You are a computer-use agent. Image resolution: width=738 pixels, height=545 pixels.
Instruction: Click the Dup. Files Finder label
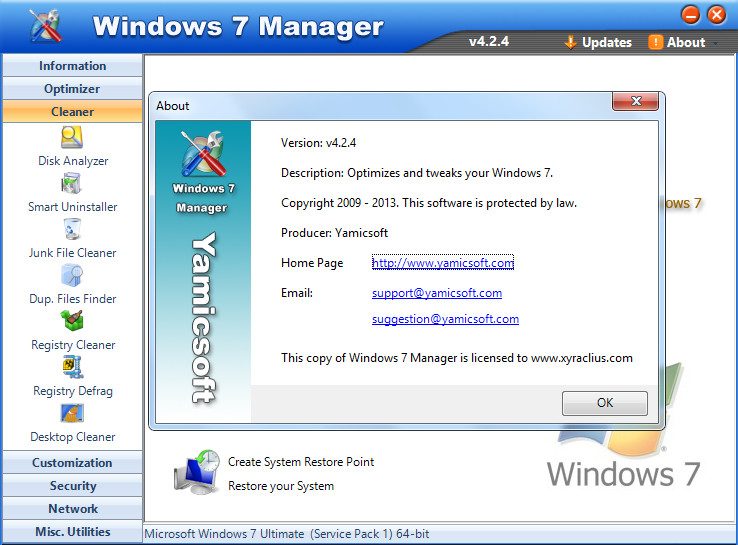[x=72, y=299]
